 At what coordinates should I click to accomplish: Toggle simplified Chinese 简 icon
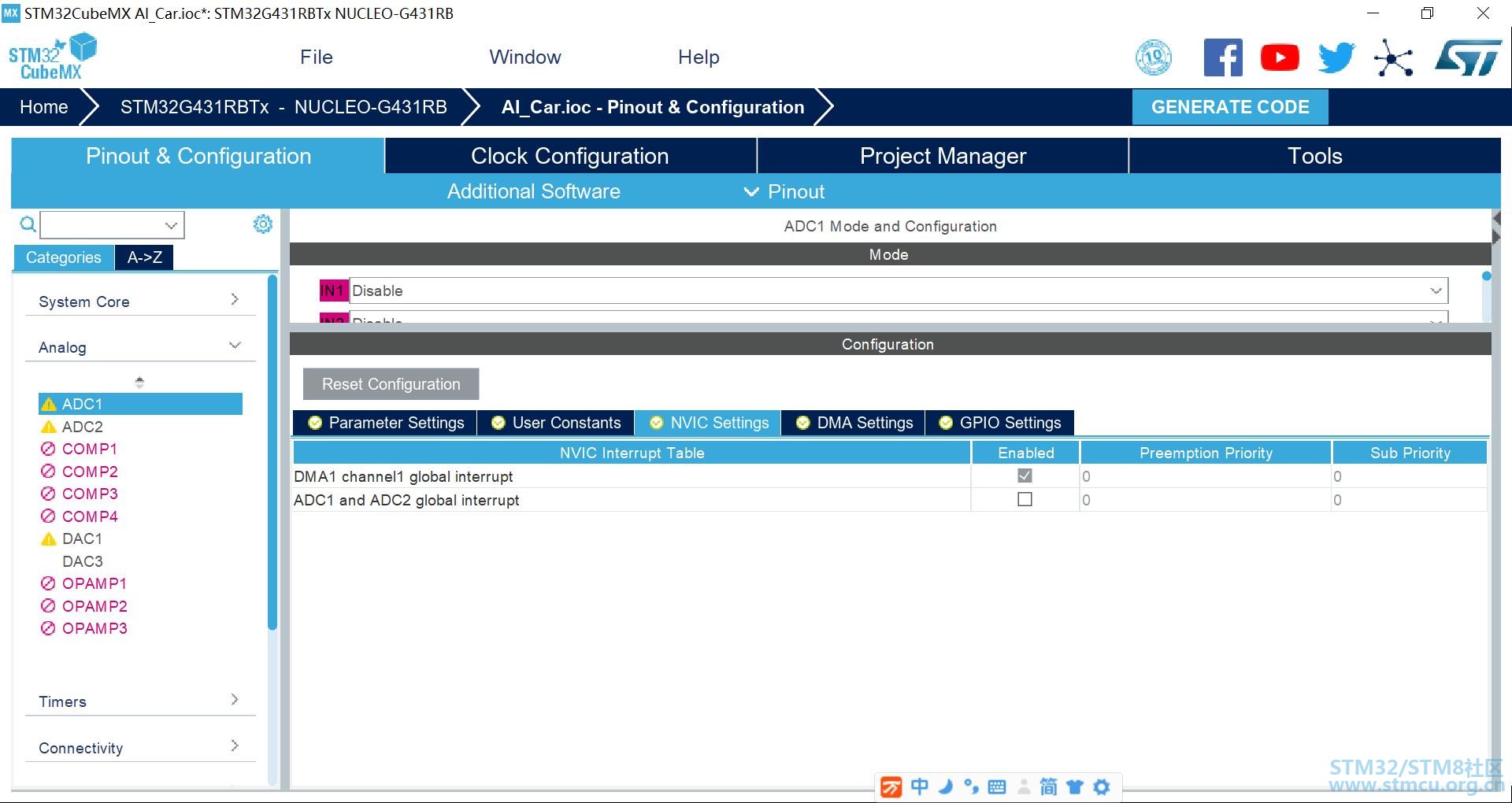(x=1049, y=786)
